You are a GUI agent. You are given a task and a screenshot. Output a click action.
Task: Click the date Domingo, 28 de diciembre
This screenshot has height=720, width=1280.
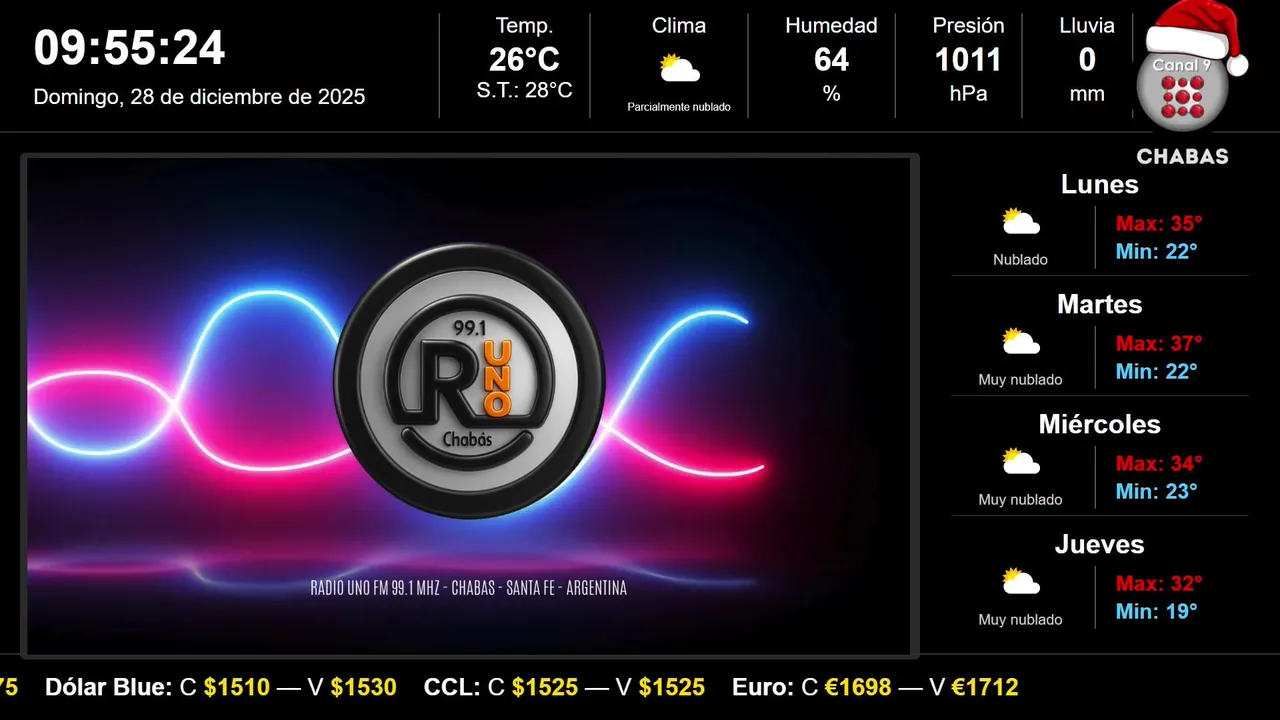pos(199,97)
